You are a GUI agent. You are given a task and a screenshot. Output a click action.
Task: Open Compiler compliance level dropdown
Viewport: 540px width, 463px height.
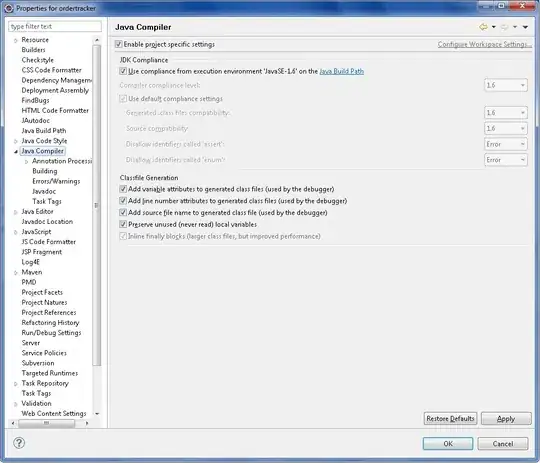click(x=506, y=85)
